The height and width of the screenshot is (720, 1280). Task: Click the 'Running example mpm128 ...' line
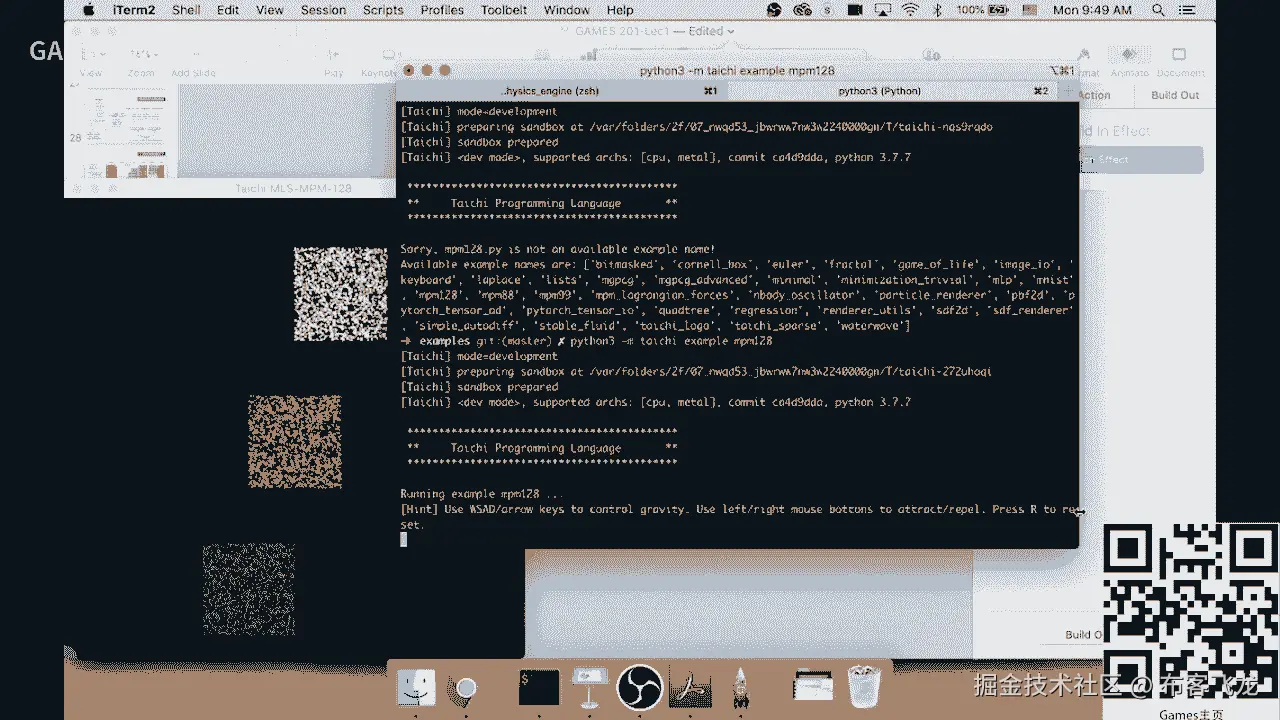pyautogui.click(x=482, y=494)
